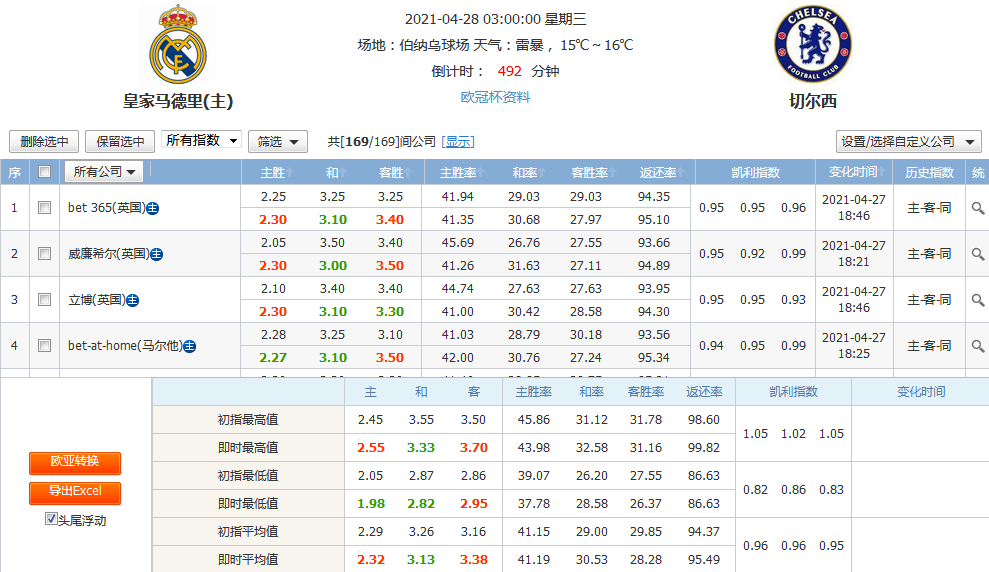Click bet-at-home live home odds 2.27
The height and width of the screenshot is (572, 989).
[272, 358]
